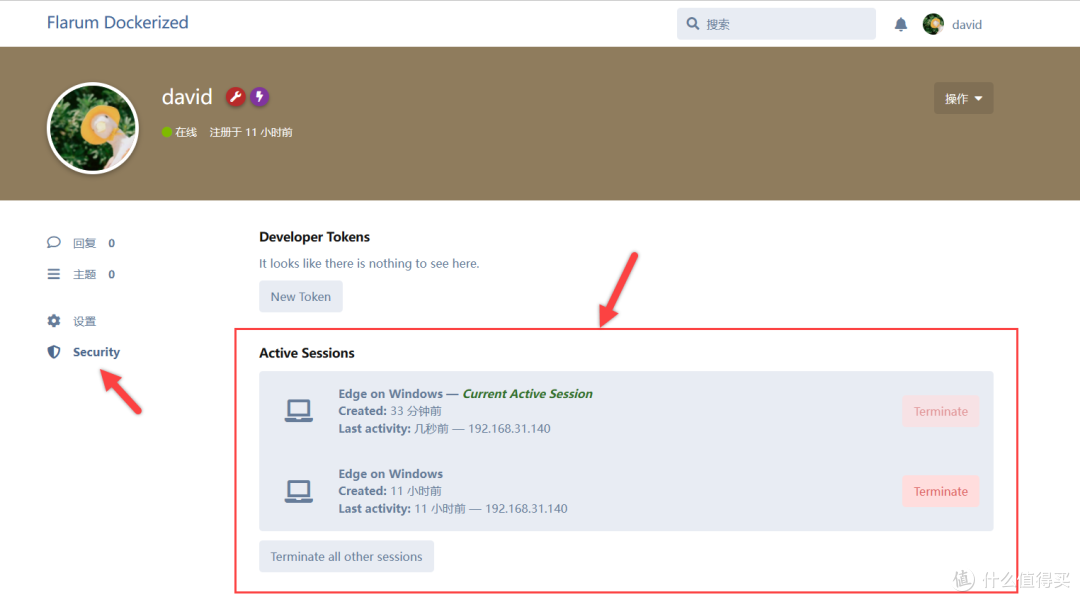This screenshot has height=602, width=1080.
Task: Click 'nothing to see here' message
Action: click(369, 263)
